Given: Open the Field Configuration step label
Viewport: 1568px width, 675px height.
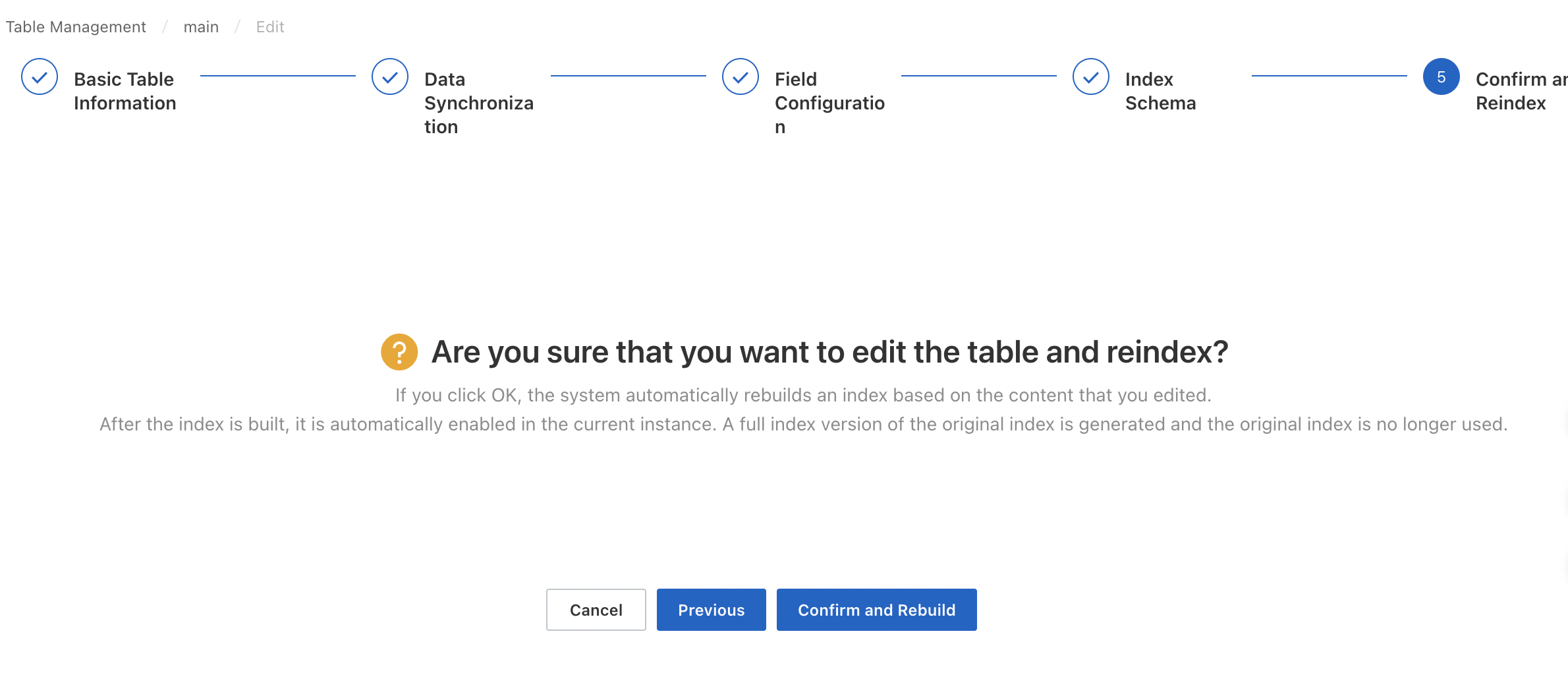Looking at the screenshot, I should pyautogui.click(x=829, y=103).
